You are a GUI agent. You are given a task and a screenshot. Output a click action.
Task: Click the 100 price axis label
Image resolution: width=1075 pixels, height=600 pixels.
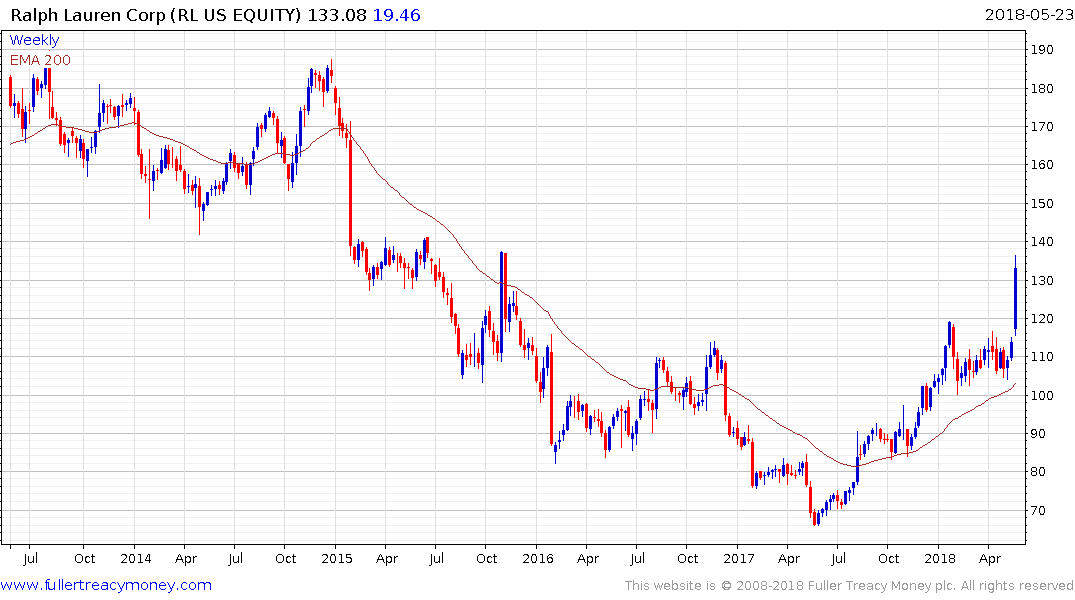pos(1042,396)
